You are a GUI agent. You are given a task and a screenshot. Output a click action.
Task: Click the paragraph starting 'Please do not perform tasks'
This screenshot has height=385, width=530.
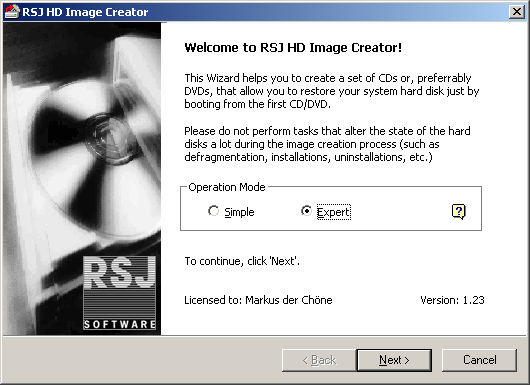tap(327, 144)
